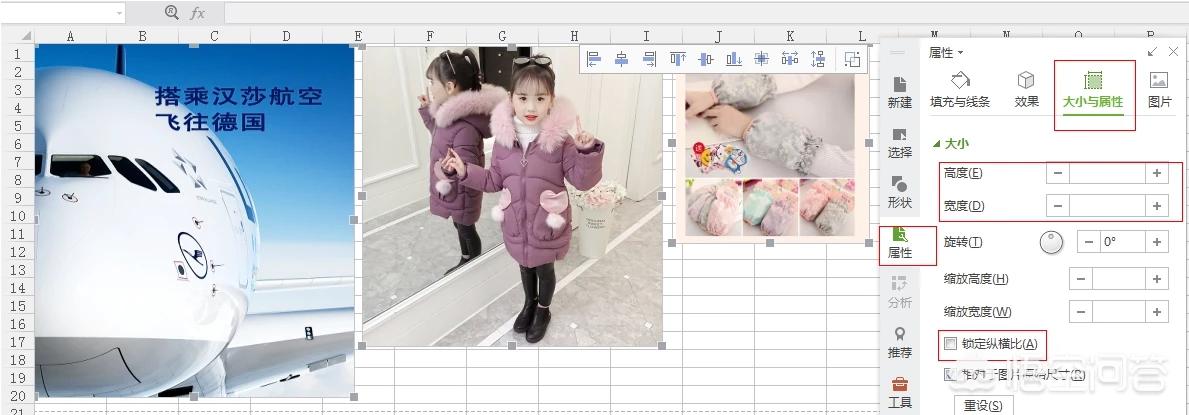The image size is (1189, 415).
Task: Click inside the formula bar
Action: [x=705, y=13]
